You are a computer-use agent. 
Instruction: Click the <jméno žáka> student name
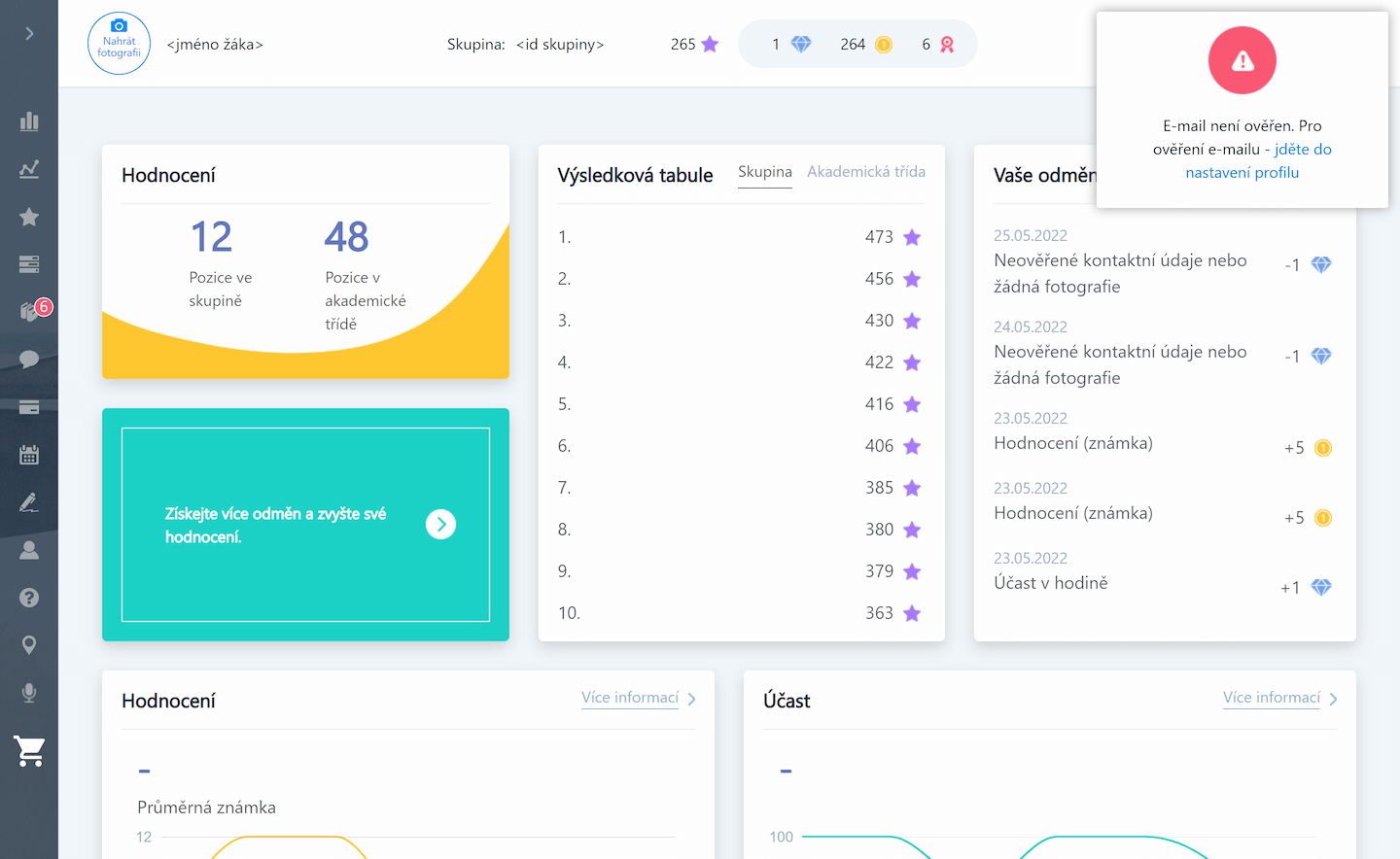point(215,45)
